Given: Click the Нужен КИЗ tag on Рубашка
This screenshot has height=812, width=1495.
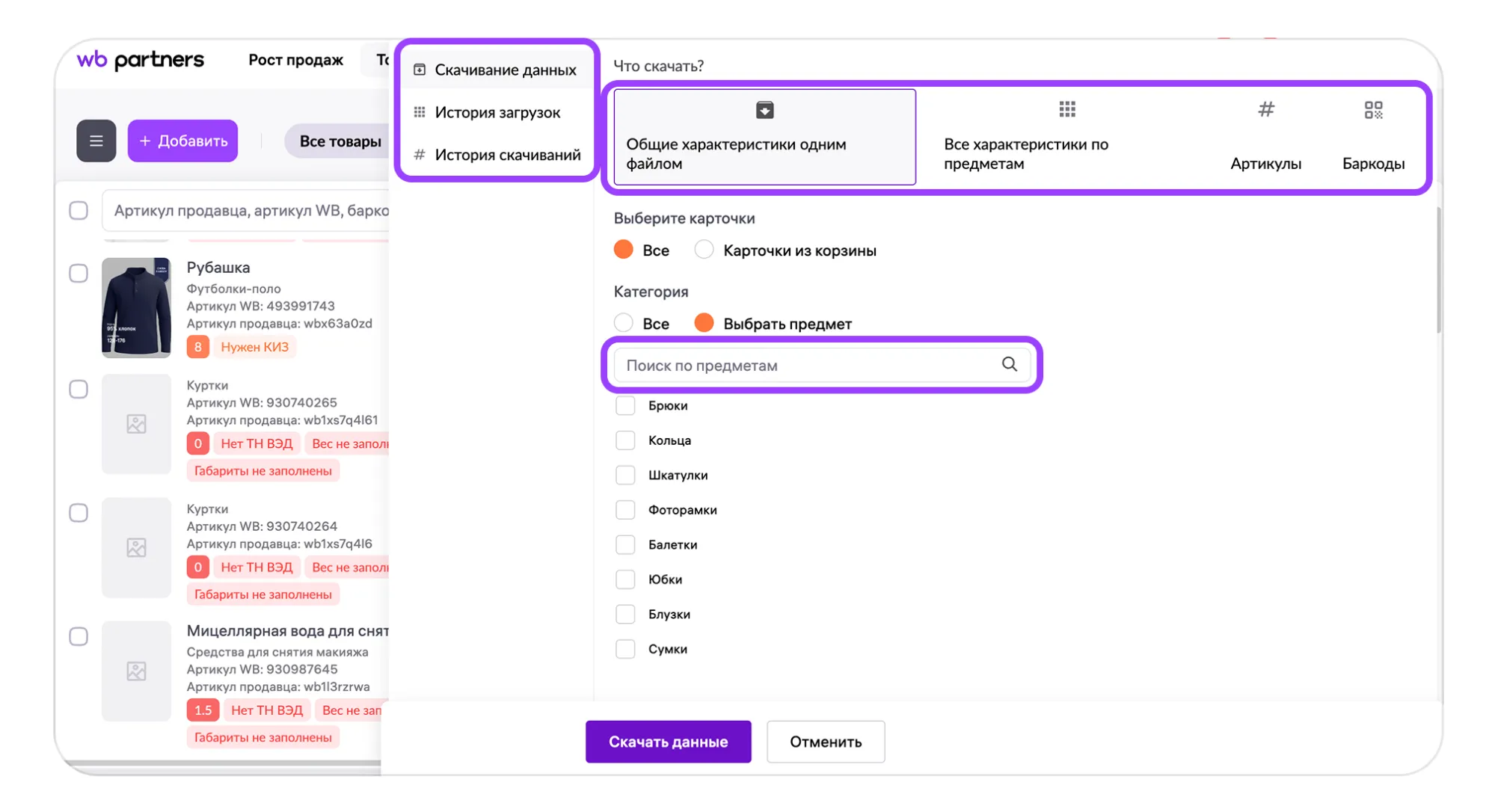Looking at the screenshot, I should (254, 347).
